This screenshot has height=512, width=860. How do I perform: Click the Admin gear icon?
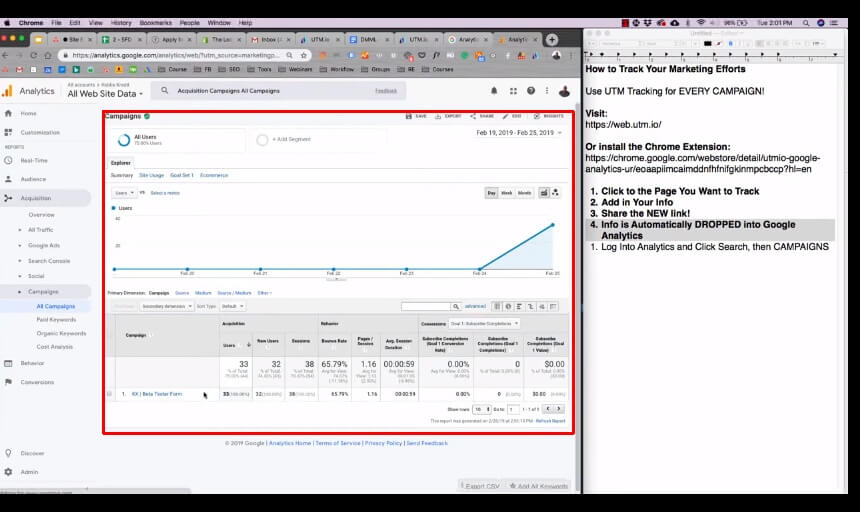tap(8, 471)
